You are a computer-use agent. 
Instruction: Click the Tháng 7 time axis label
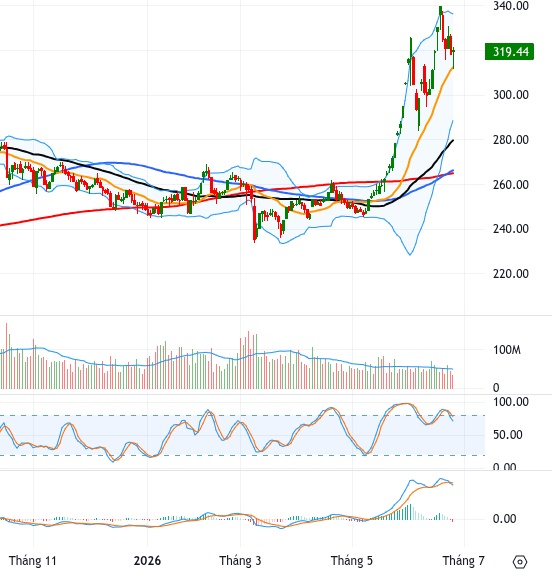[x=464, y=560]
